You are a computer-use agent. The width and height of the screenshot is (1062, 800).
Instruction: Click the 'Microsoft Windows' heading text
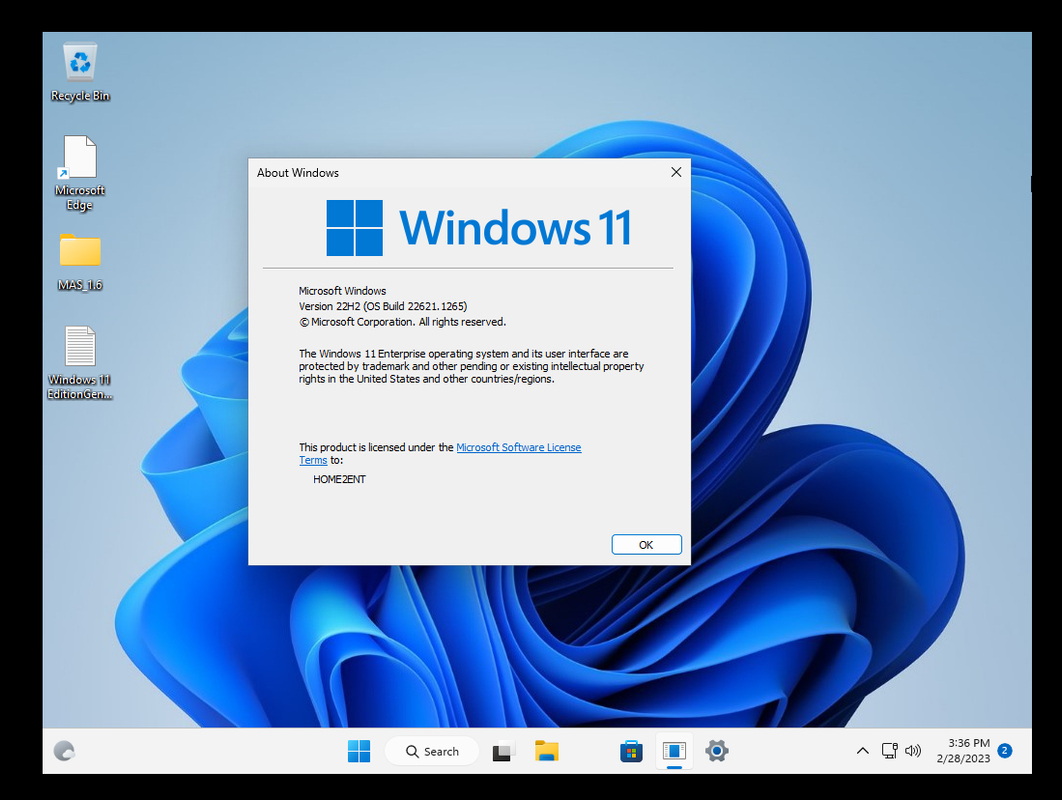342,291
